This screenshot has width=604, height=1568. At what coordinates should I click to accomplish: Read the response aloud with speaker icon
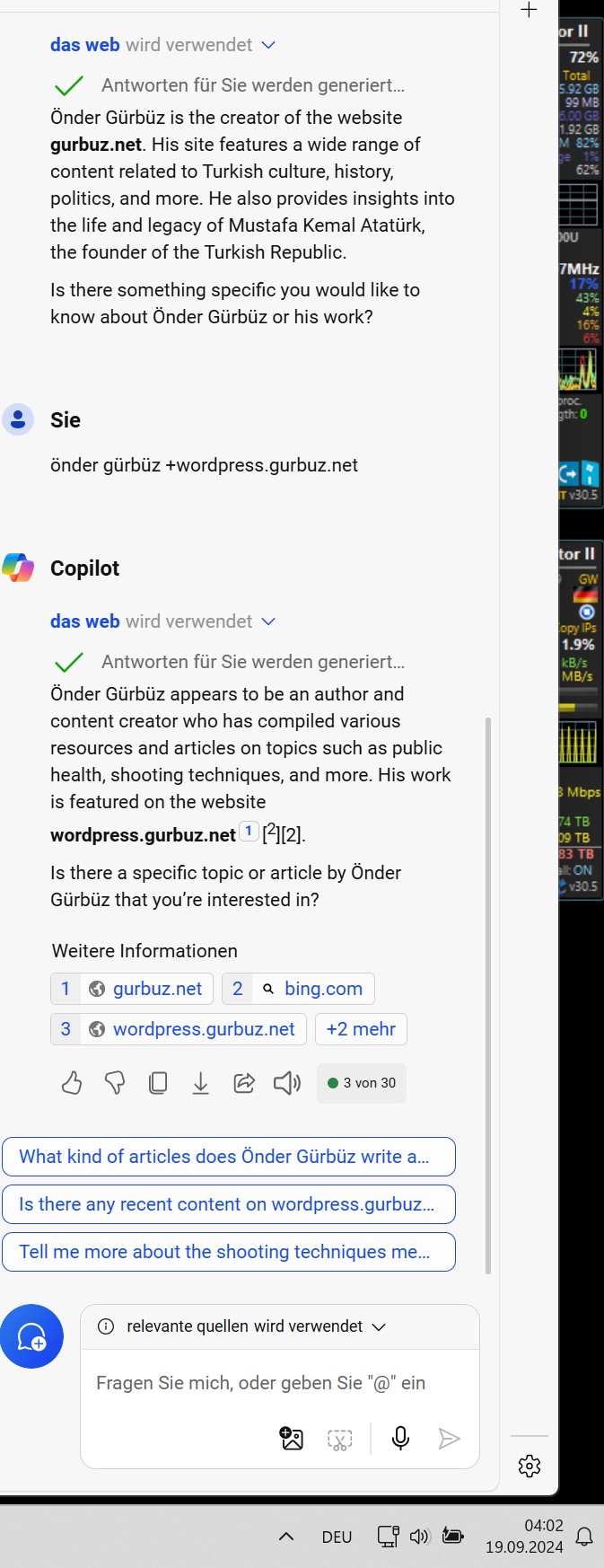pos(287,1083)
